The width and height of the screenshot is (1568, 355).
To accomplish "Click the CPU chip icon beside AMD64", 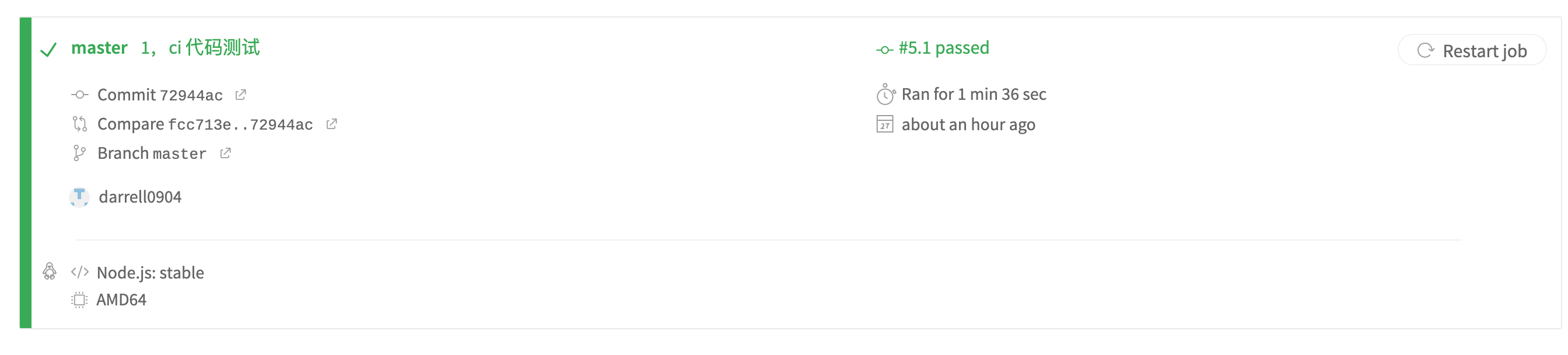I will 79,300.
